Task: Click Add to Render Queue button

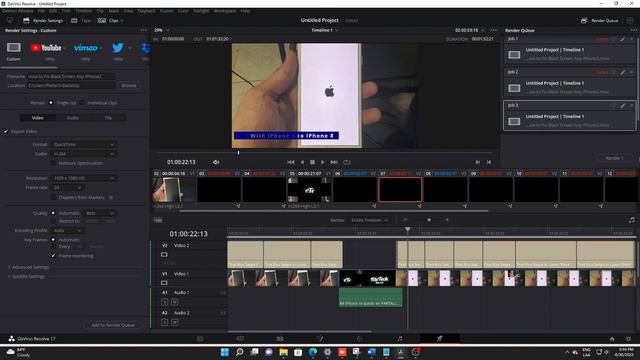Action: point(113,325)
